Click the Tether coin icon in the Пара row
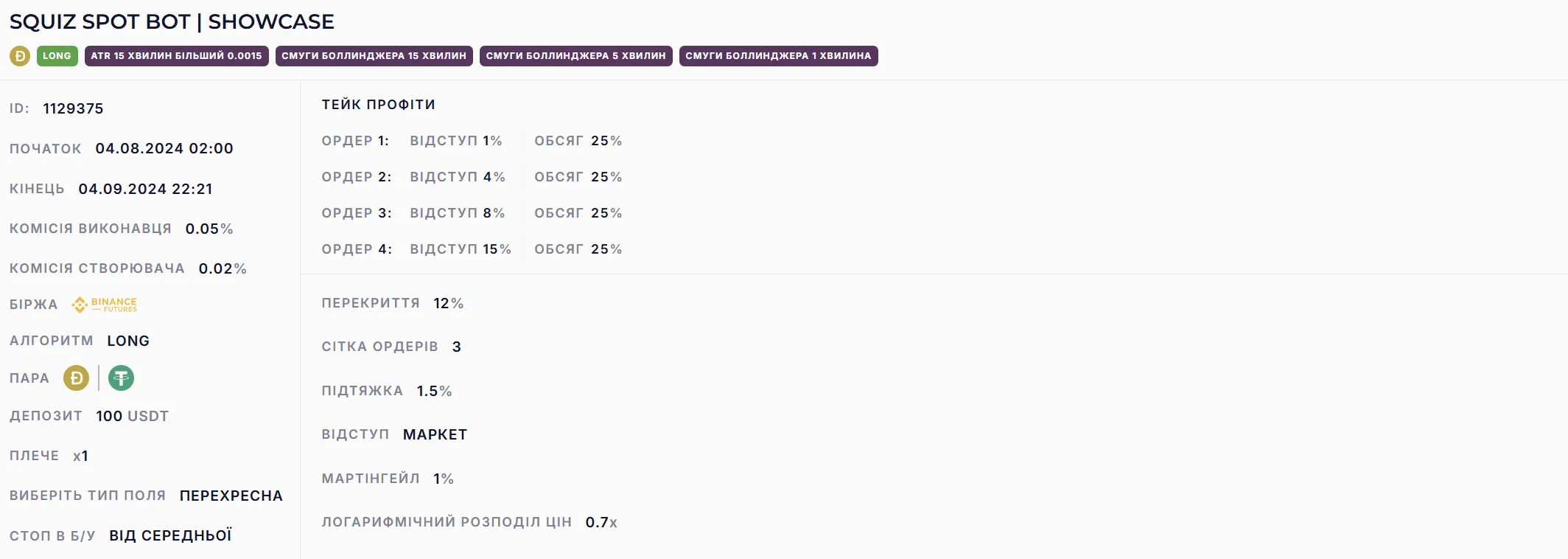This screenshot has height=559, width=1568. coord(121,378)
